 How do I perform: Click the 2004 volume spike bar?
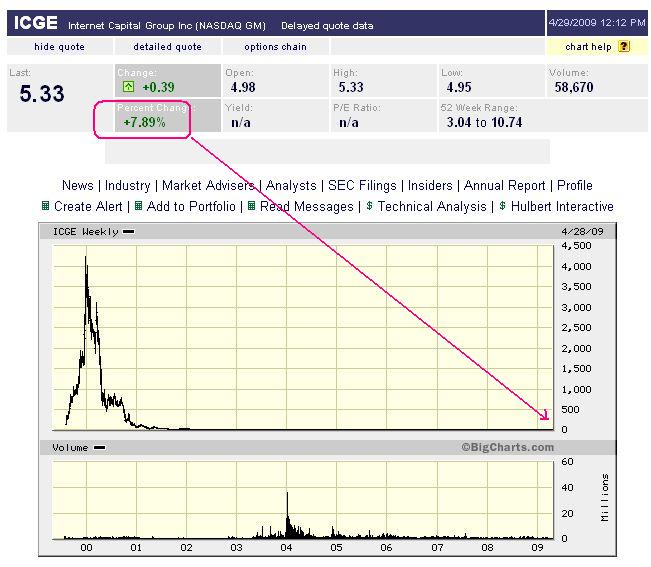[287, 515]
